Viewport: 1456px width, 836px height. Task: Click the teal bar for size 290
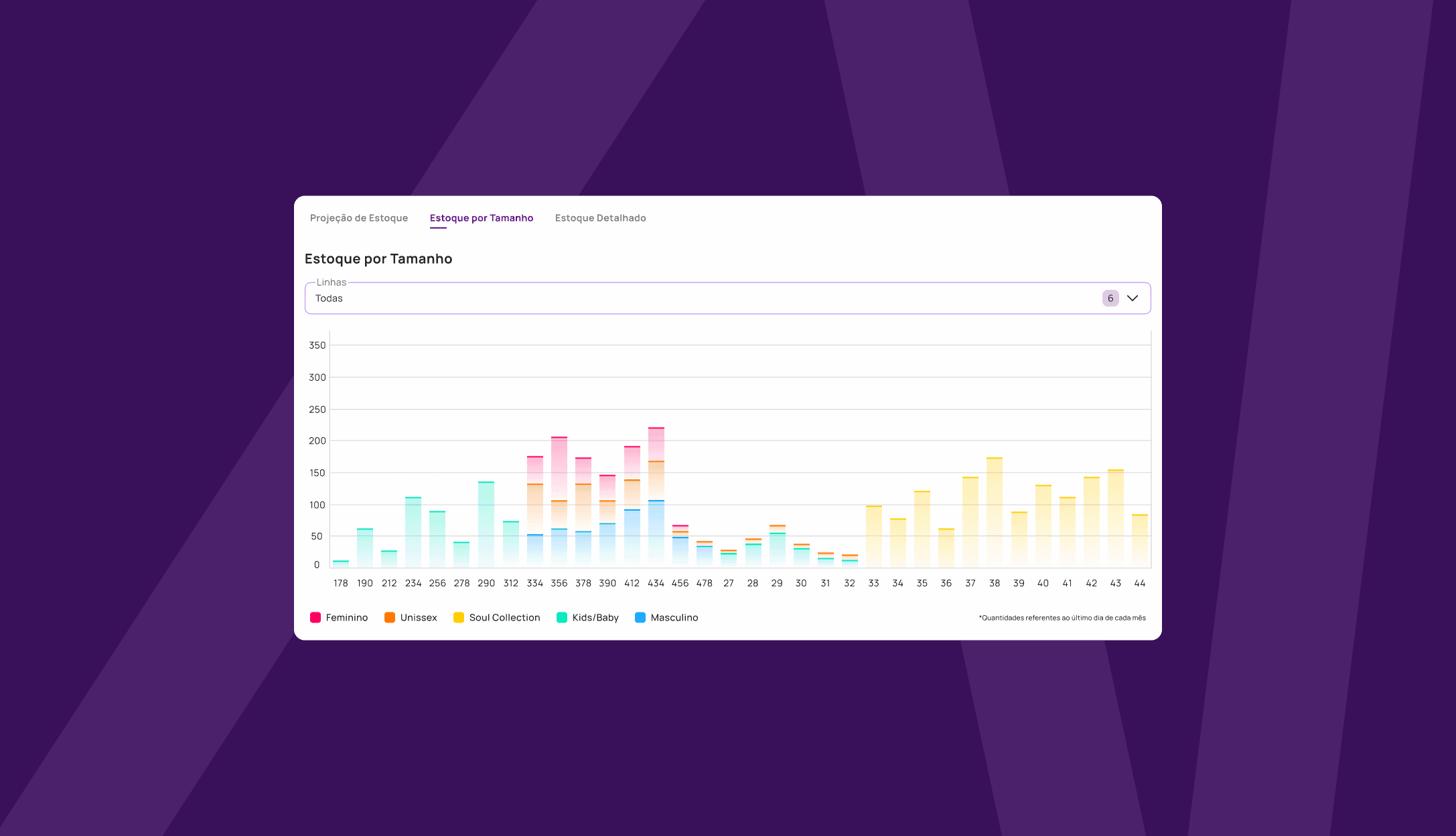pyautogui.click(x=486, y=525)
